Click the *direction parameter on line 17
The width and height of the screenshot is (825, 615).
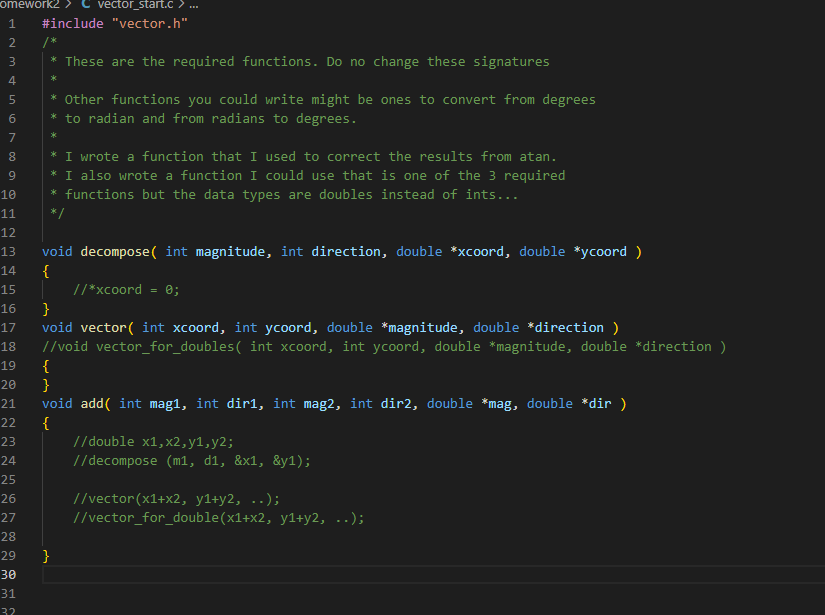coord(565,328)
